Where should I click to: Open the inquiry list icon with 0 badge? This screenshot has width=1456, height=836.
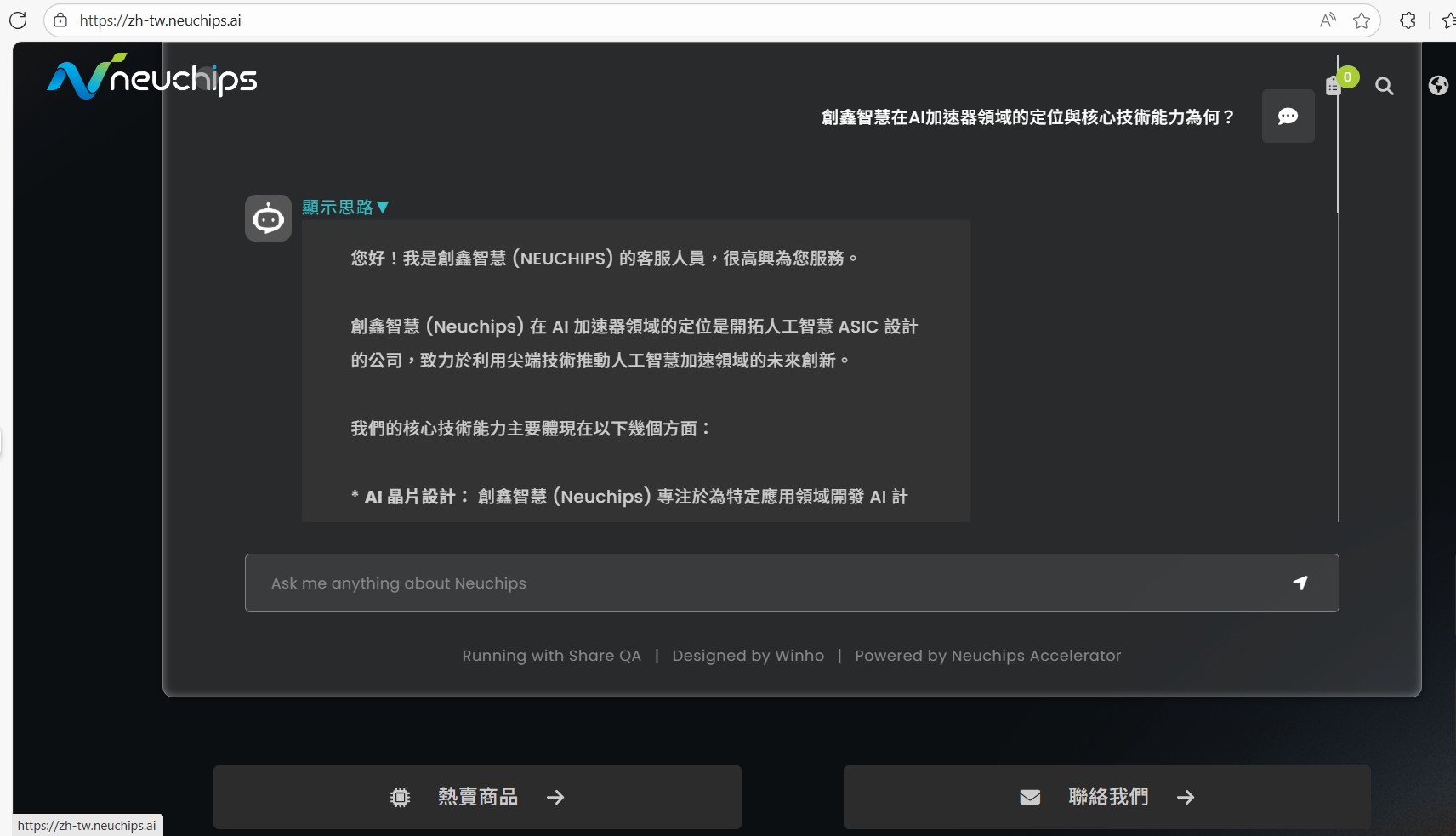coord(1334,85)
